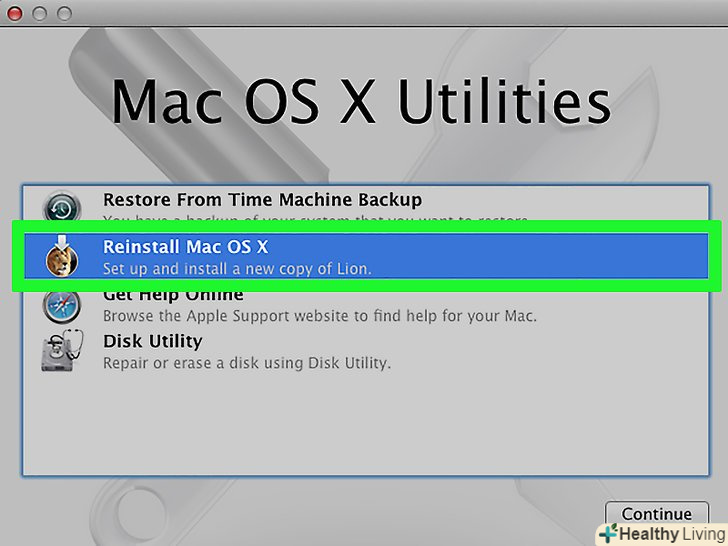Minimize the Mac OS X Utilities window
728x546 pixels.
pyautogui.click(x=40, y=14)
